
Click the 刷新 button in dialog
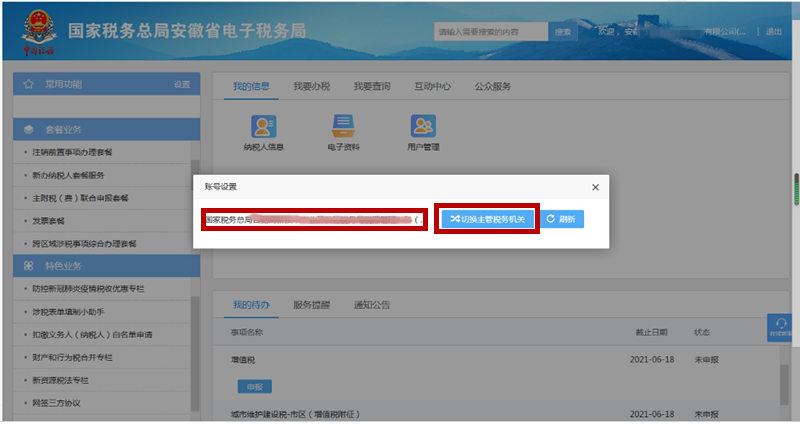point(561,219)
